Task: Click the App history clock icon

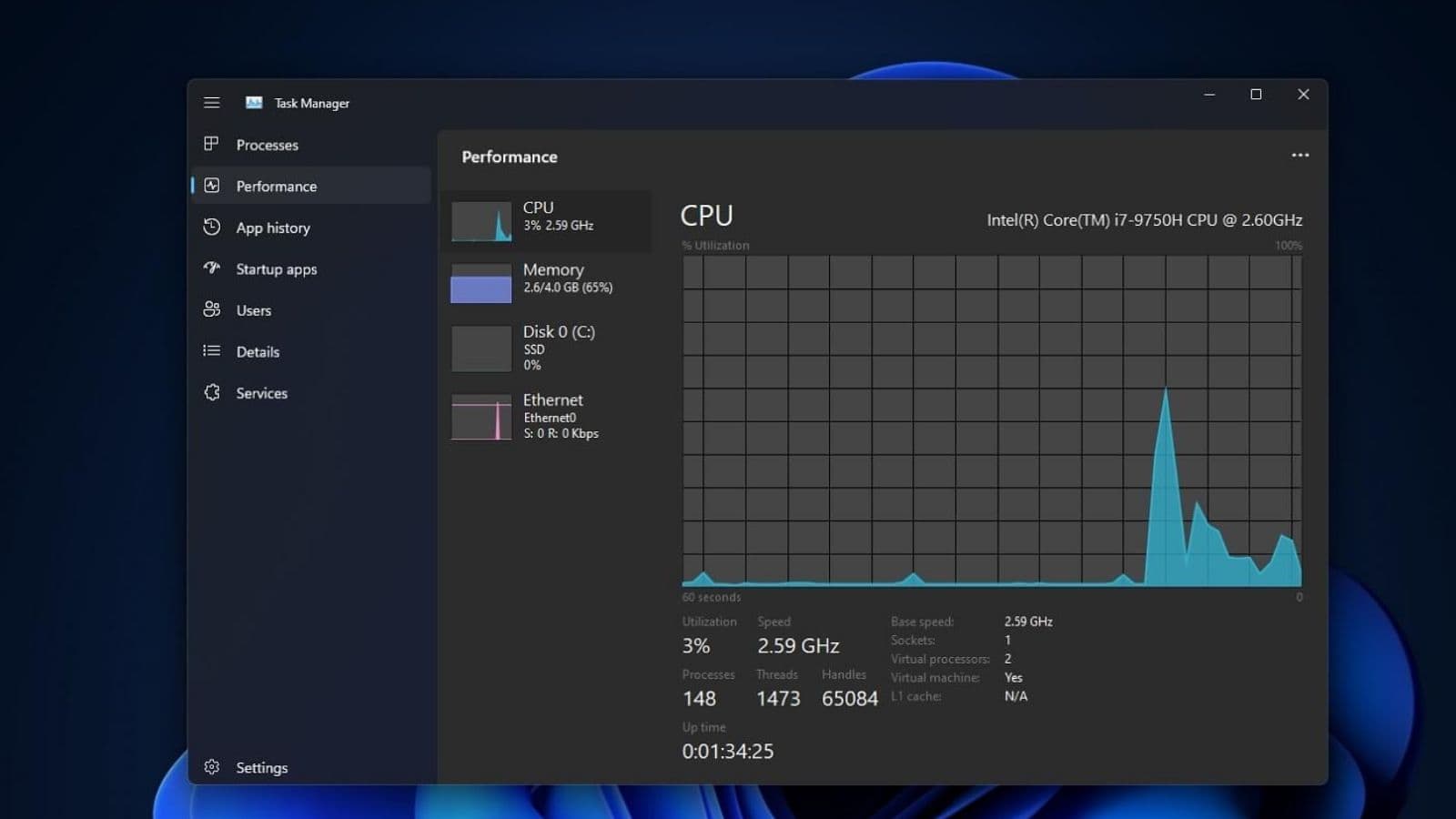Action: click(212, 227)
